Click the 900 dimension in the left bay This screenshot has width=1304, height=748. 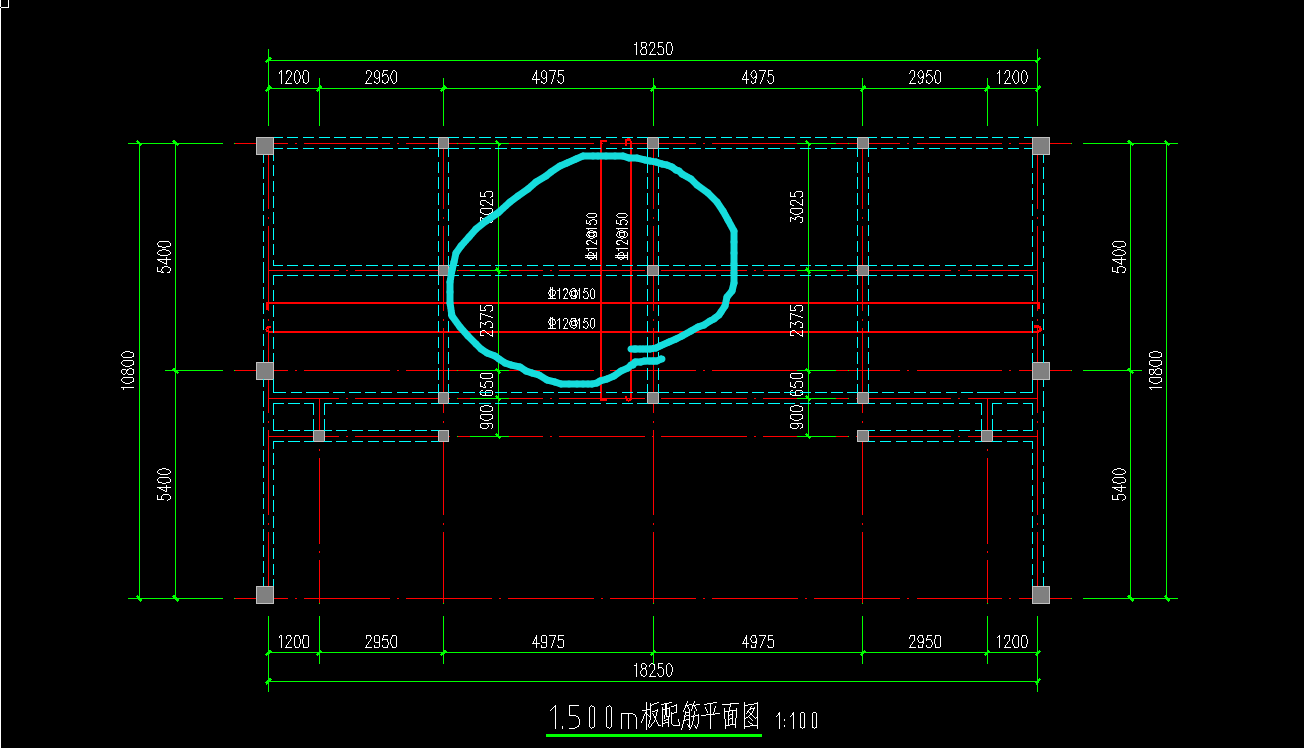click(487, 417)
